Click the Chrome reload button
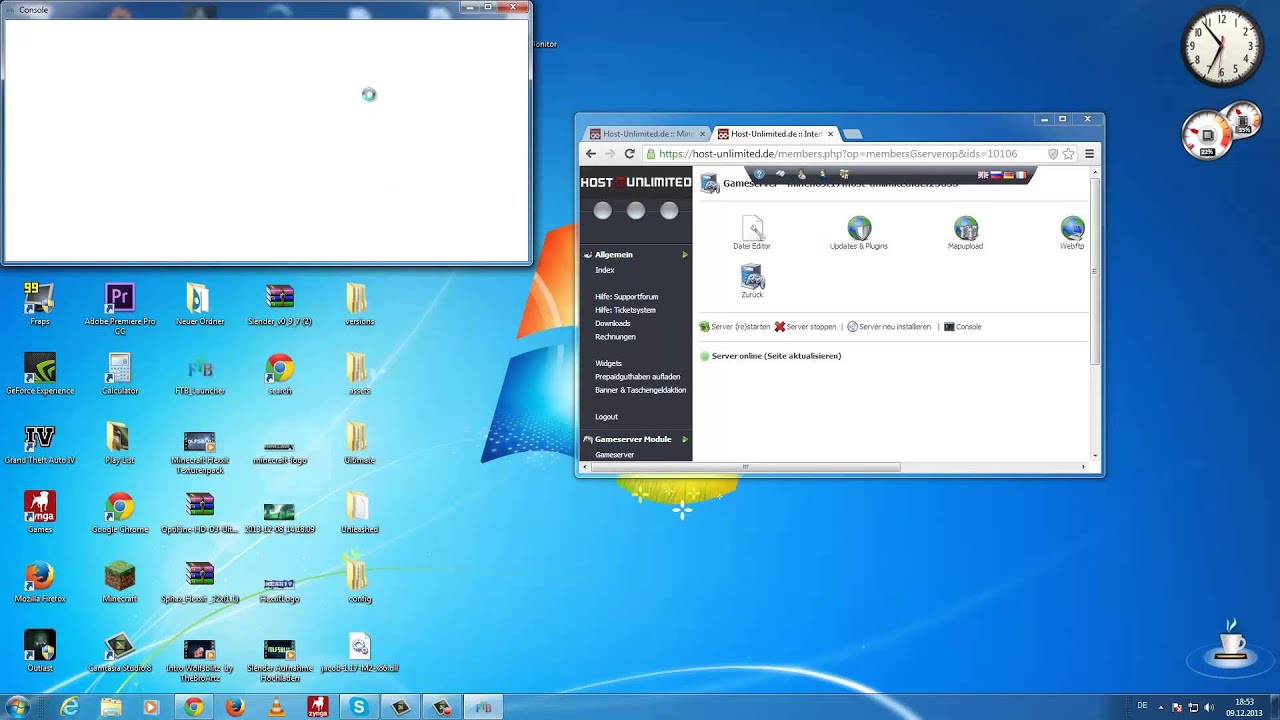Screen dimensions: 1280x720 point(629,154)
